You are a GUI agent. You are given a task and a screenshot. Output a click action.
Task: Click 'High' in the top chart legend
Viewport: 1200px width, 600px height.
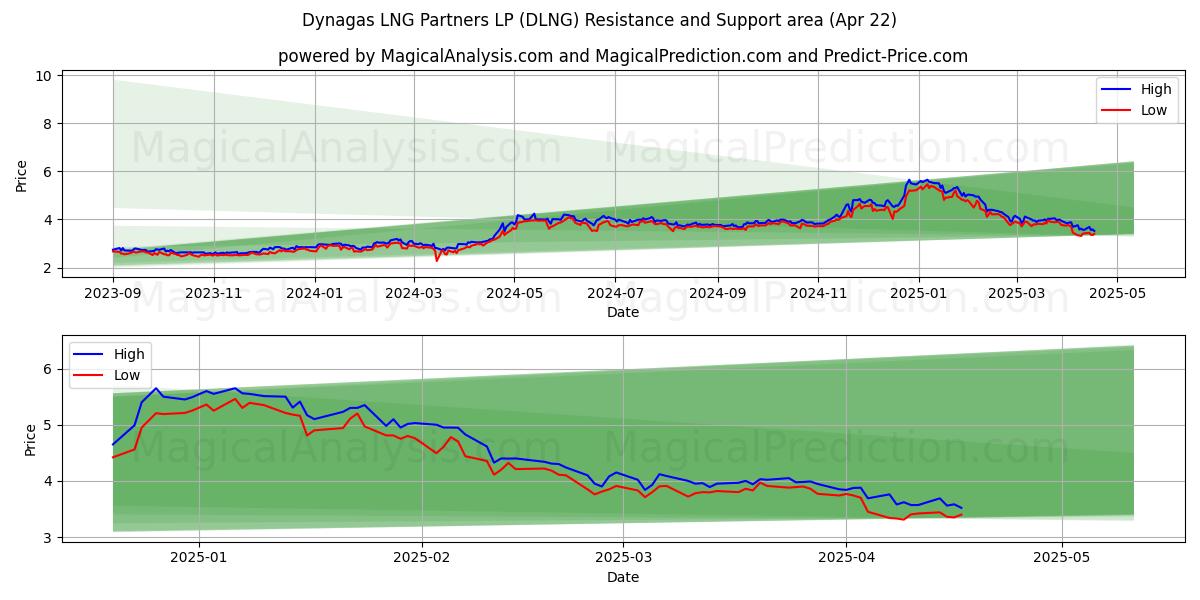[1156, 89]
